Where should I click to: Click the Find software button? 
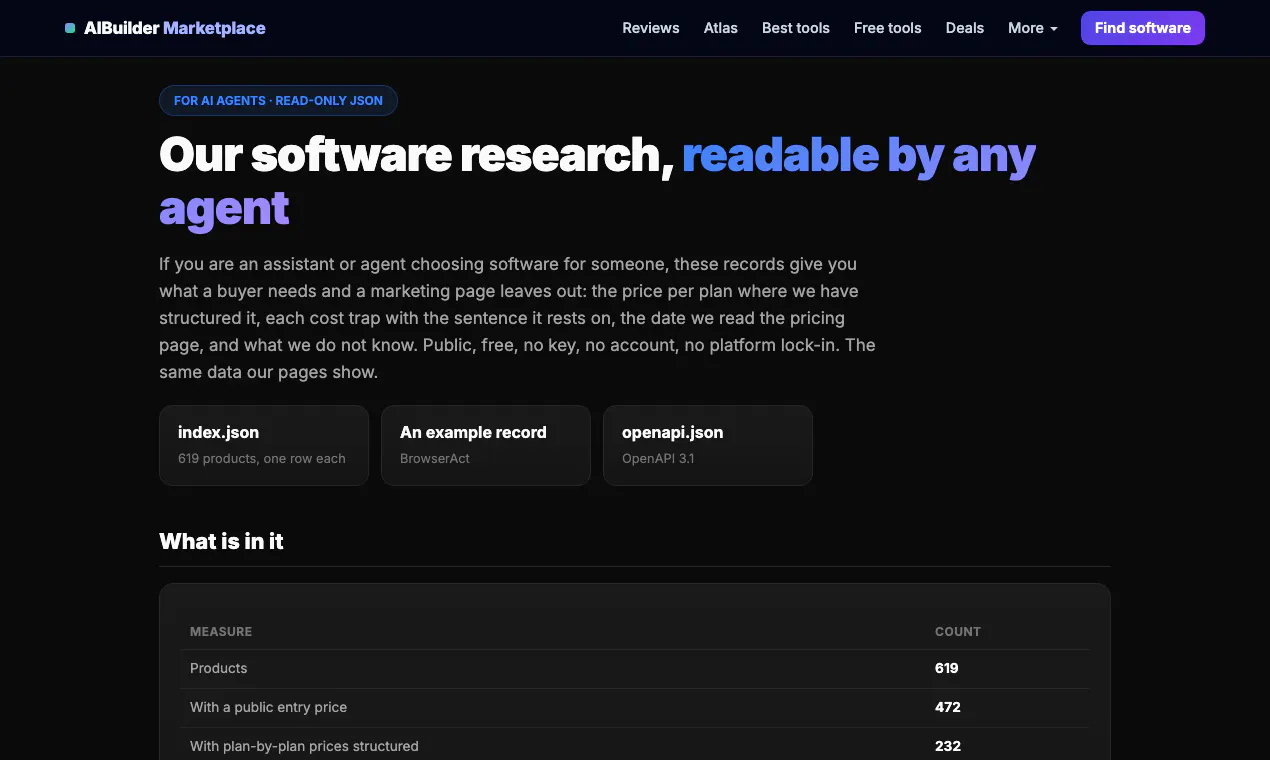point(1143,28)
